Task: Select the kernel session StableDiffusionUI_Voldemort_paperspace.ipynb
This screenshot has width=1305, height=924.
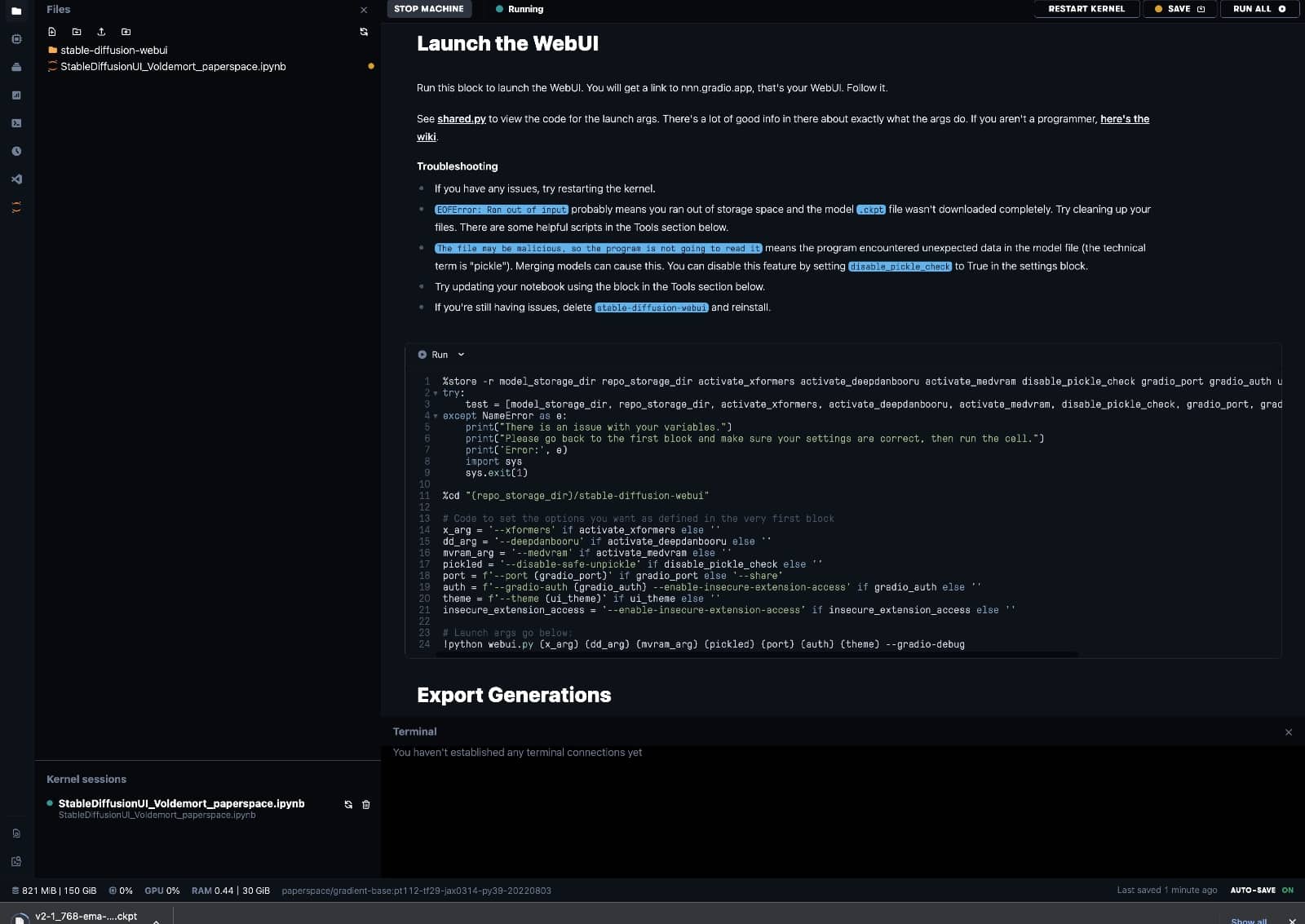Action: pyautogui.click(x=181, y=804)
